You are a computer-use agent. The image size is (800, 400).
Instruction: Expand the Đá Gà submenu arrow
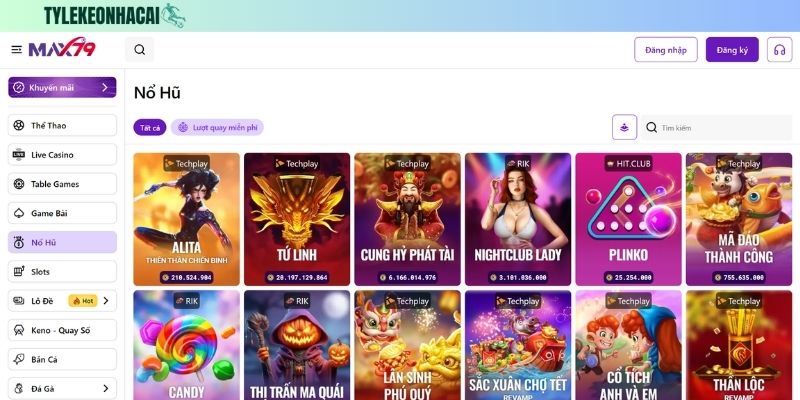[106, 388]
